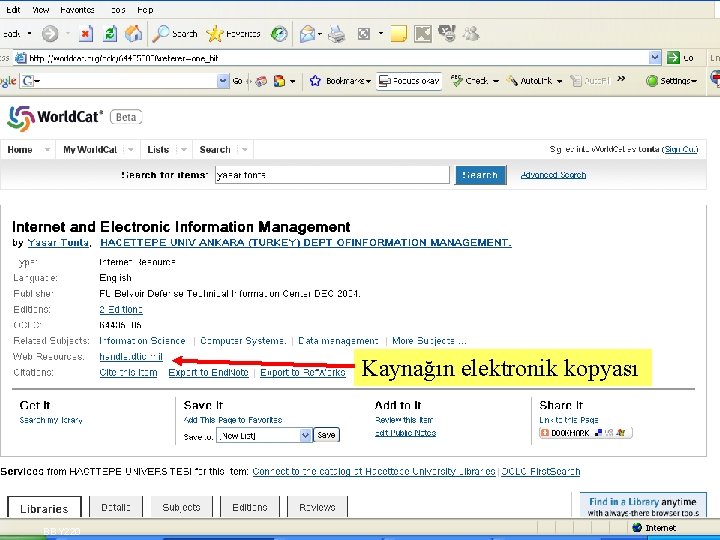The height and width of the screenshot is (540, 720).
Task: Switch to Details tab
Action: click(116, 507)
